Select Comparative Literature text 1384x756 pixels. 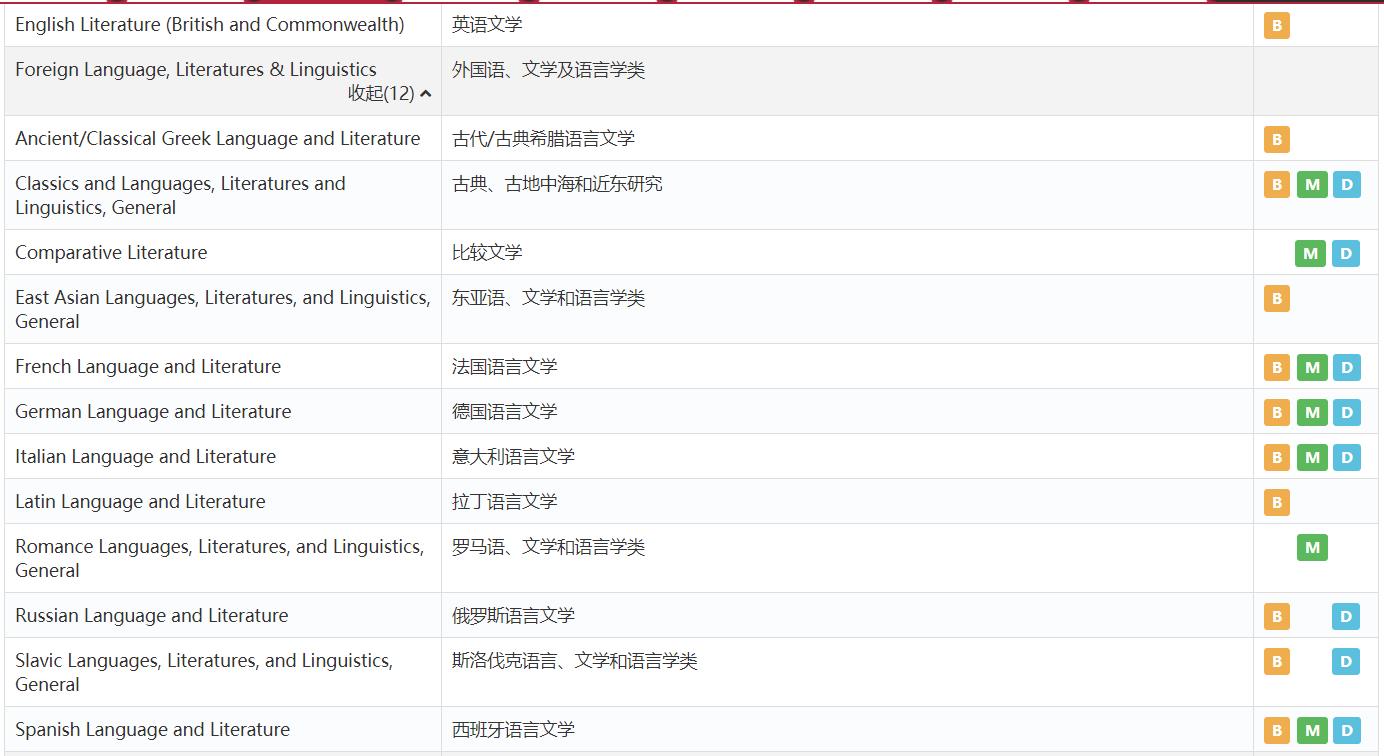coord(111,252)
